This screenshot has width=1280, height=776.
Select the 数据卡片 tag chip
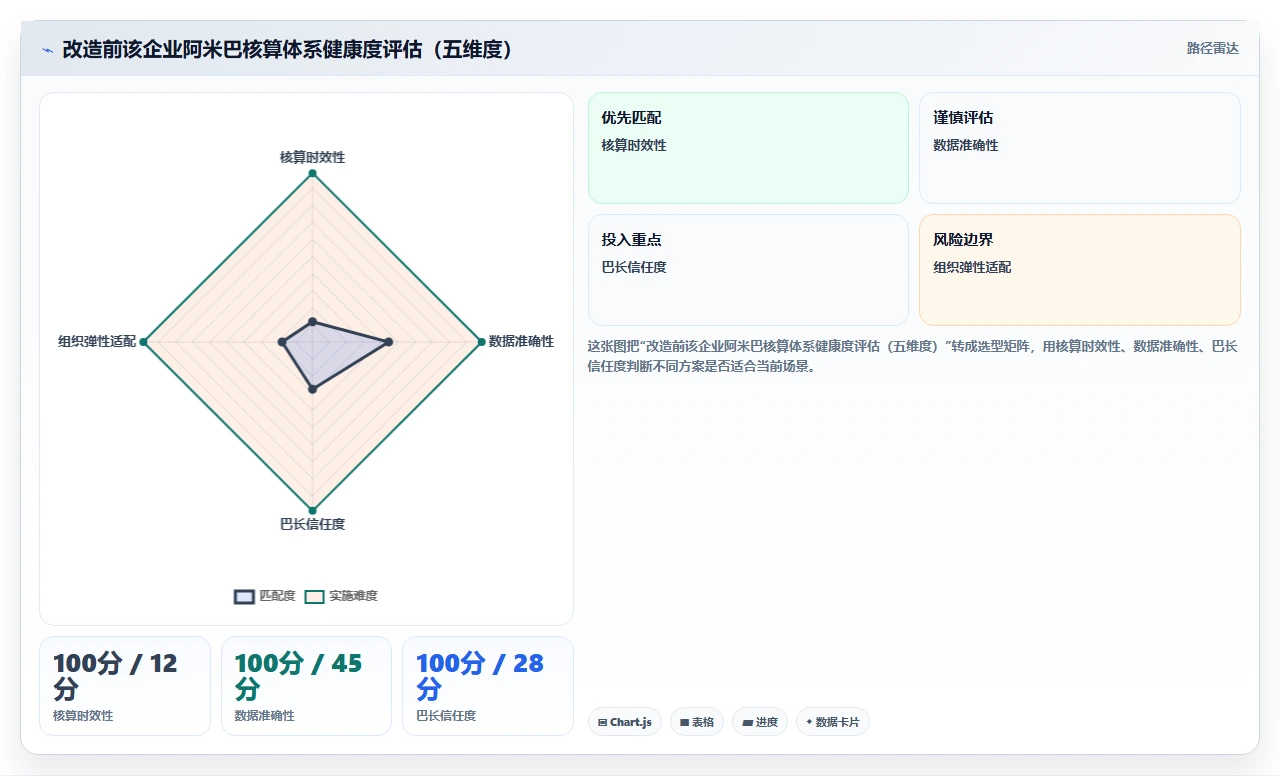pos(833,722)
